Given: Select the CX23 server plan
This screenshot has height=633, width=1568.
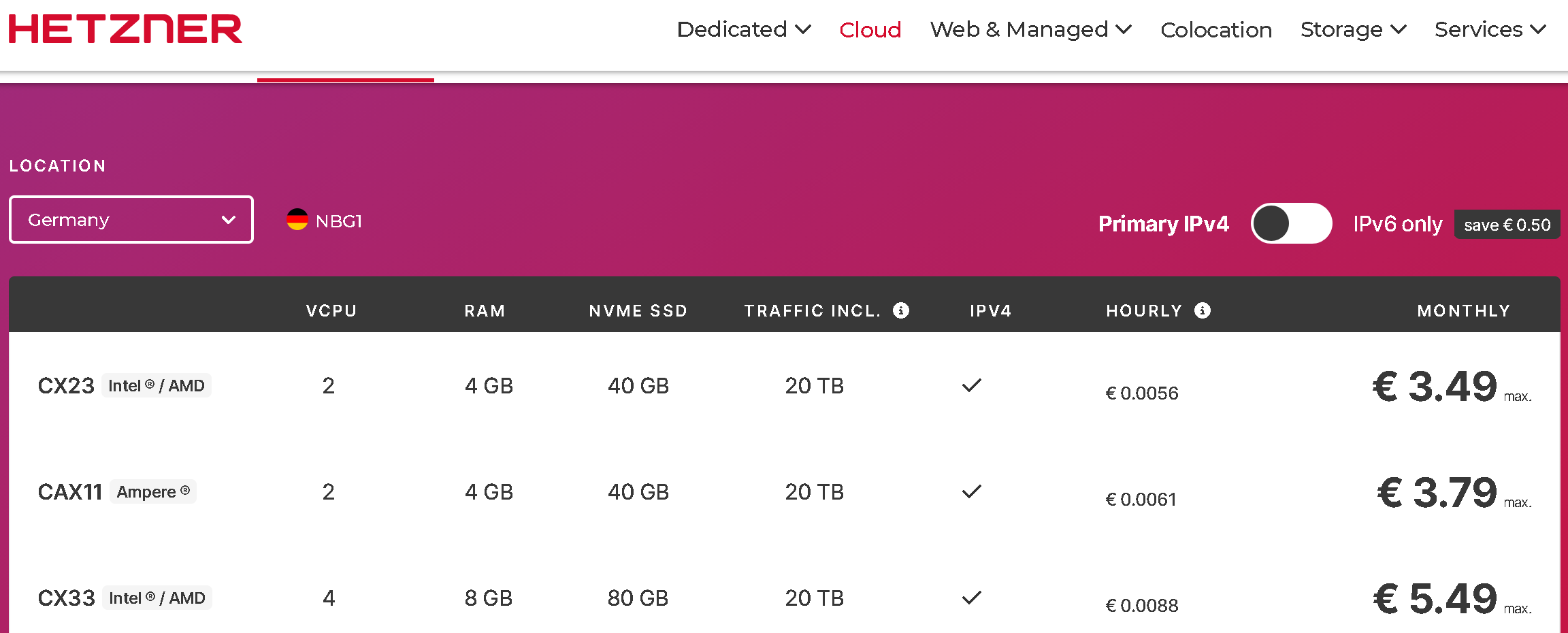Looking at the screenshot, I should pos(66,386).
